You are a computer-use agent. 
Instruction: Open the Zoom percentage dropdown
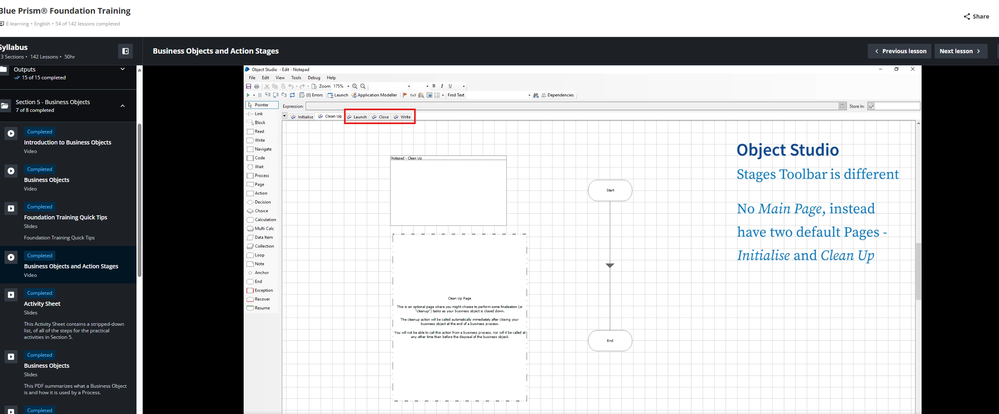coord(349,86)
